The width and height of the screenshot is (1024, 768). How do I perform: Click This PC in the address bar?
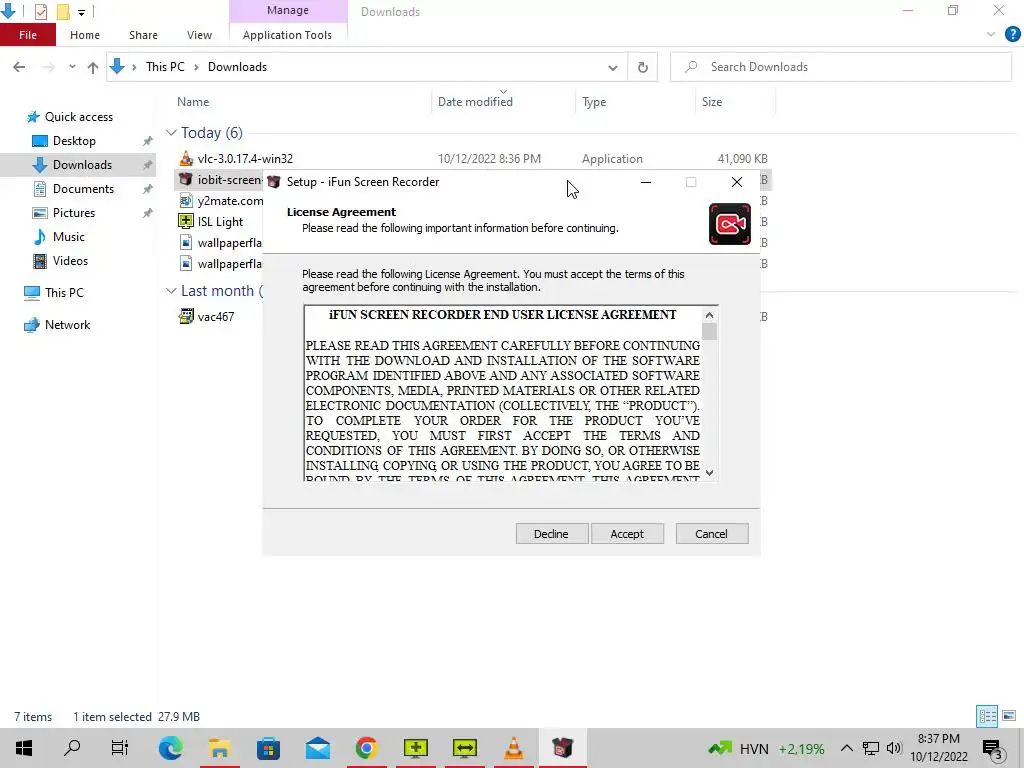165,67
